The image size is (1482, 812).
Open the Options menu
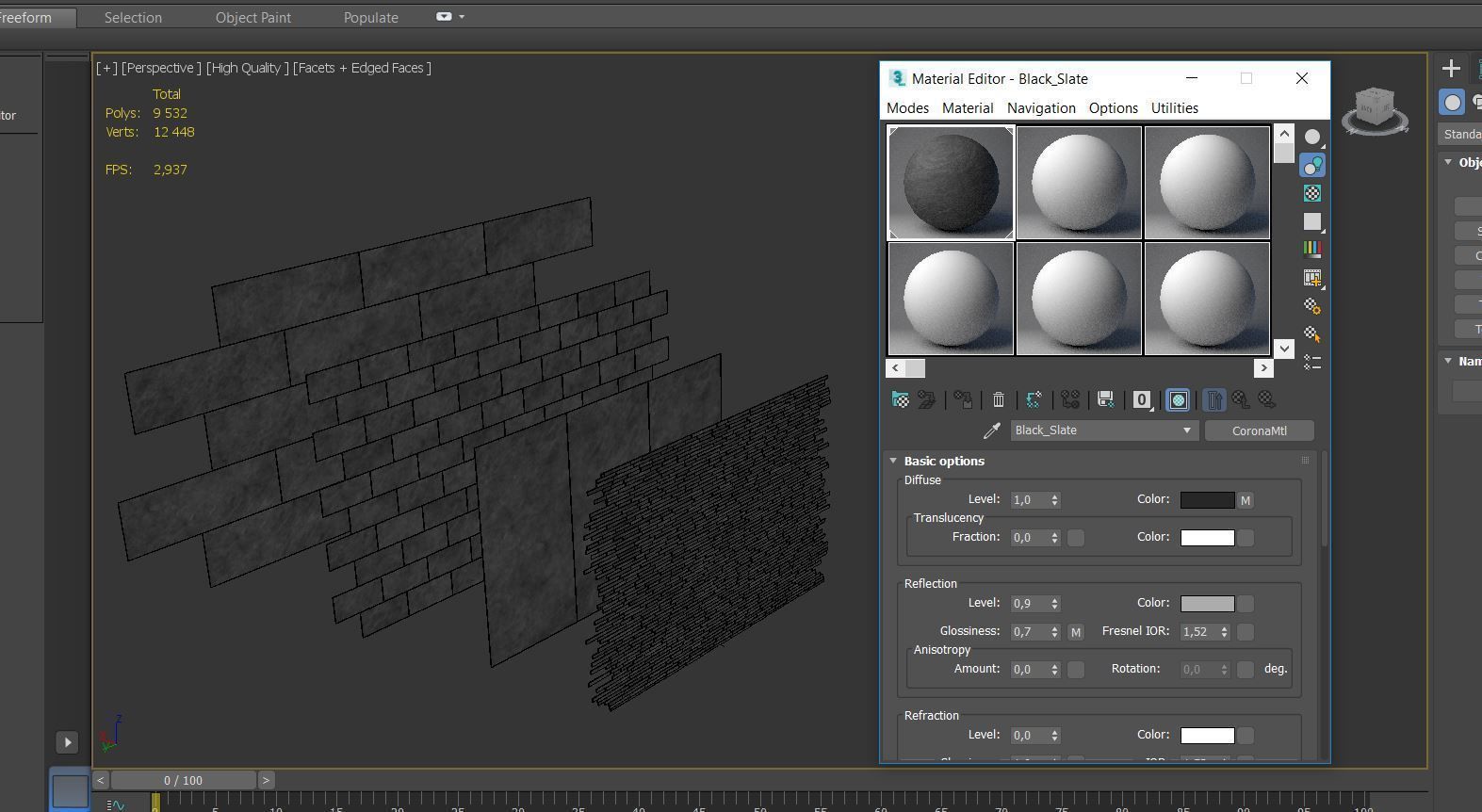[1114, 108]
